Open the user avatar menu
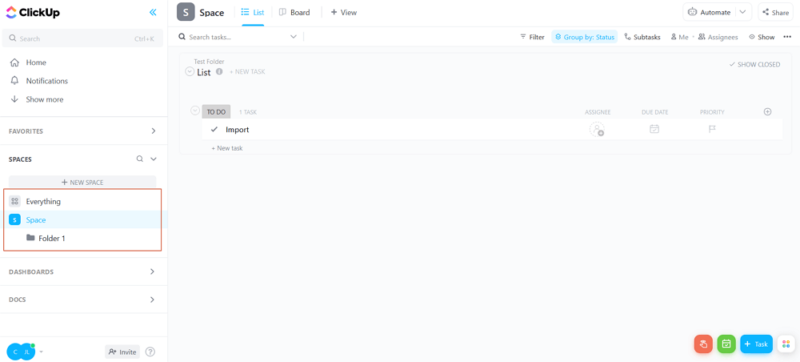 [21, 351]
